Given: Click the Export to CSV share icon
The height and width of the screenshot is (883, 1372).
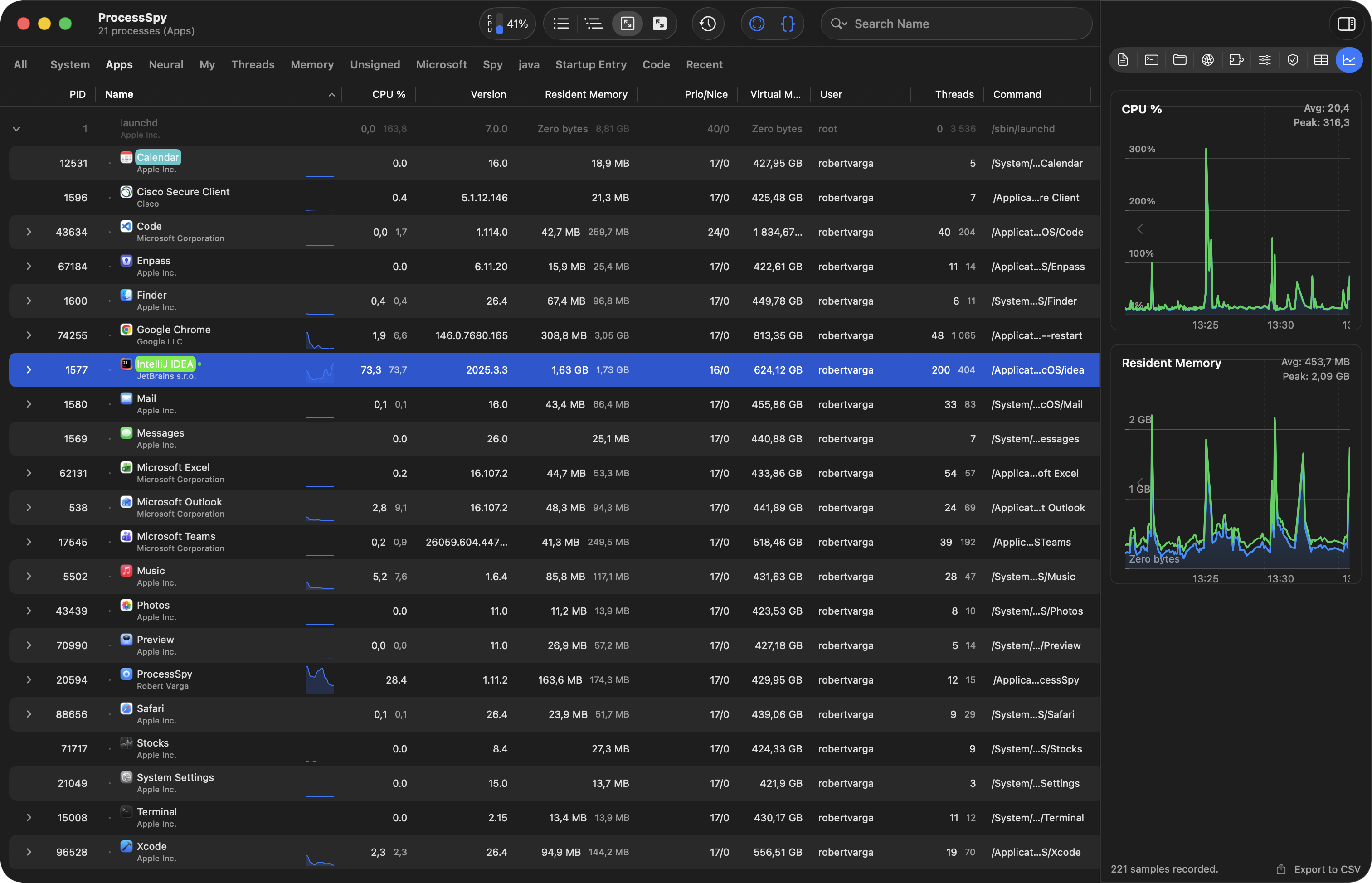Looking at the screenshot, I should 1281,868.
